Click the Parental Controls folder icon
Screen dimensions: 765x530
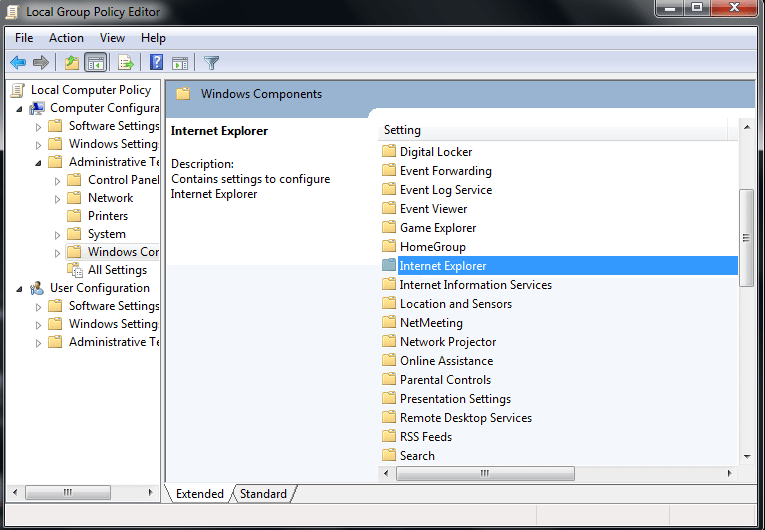(389, 379)
